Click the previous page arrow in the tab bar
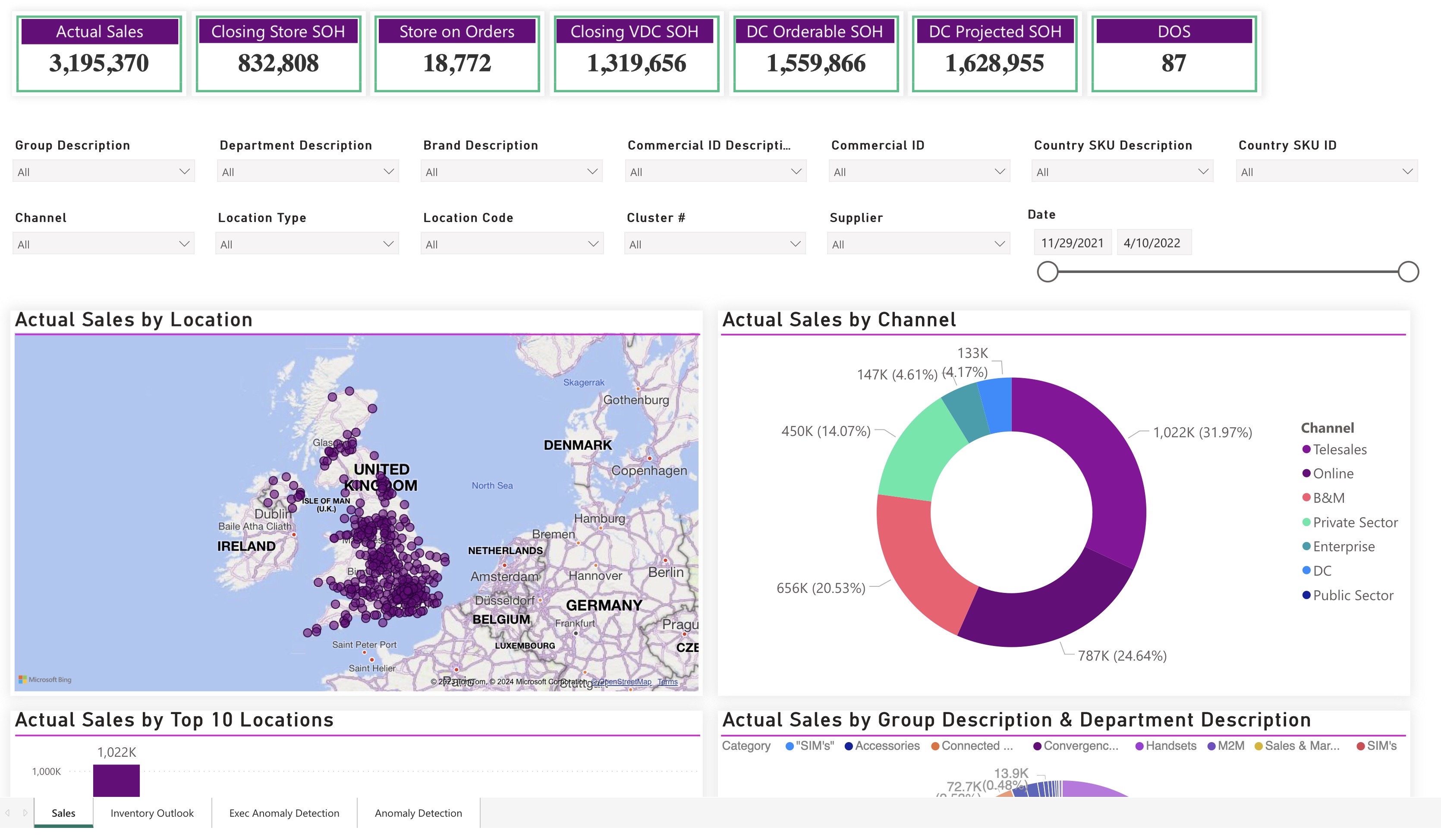The image size is (1441, 840). point(7,812)
